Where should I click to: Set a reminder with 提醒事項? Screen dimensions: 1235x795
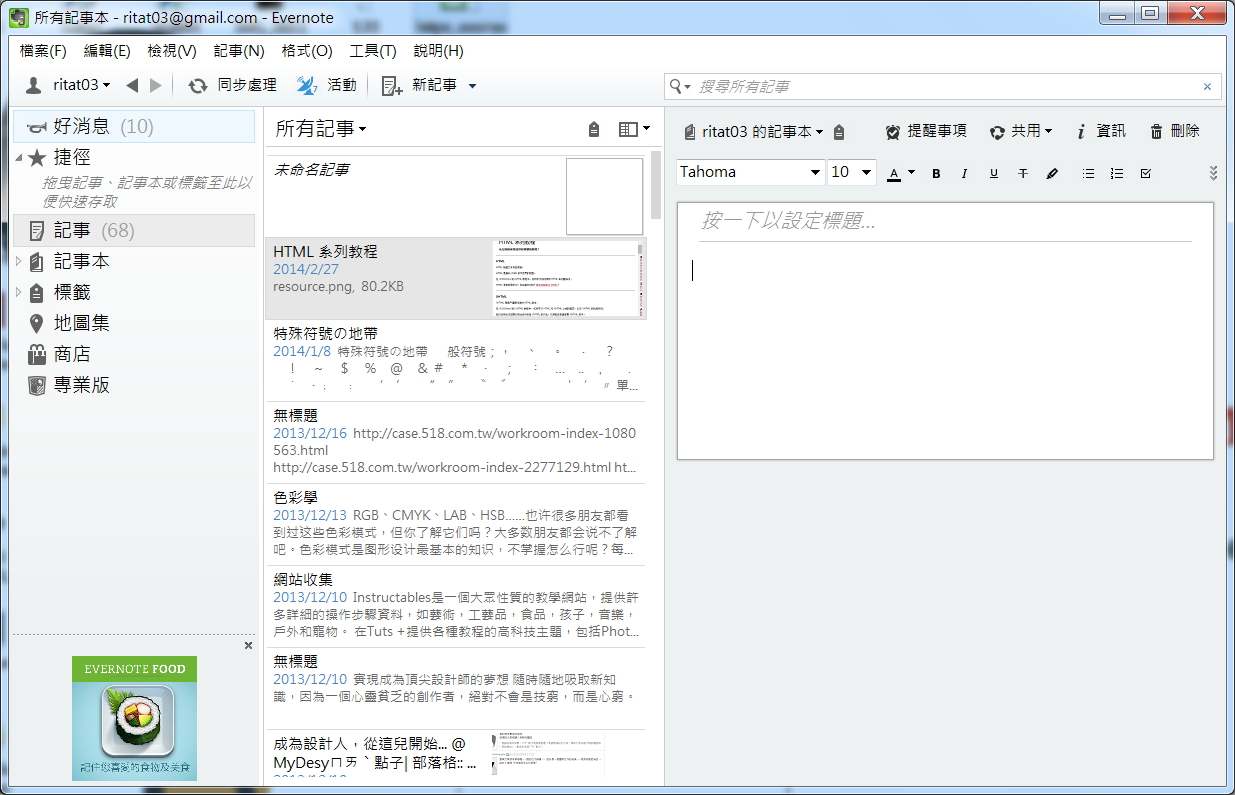[x=926, y=131]
